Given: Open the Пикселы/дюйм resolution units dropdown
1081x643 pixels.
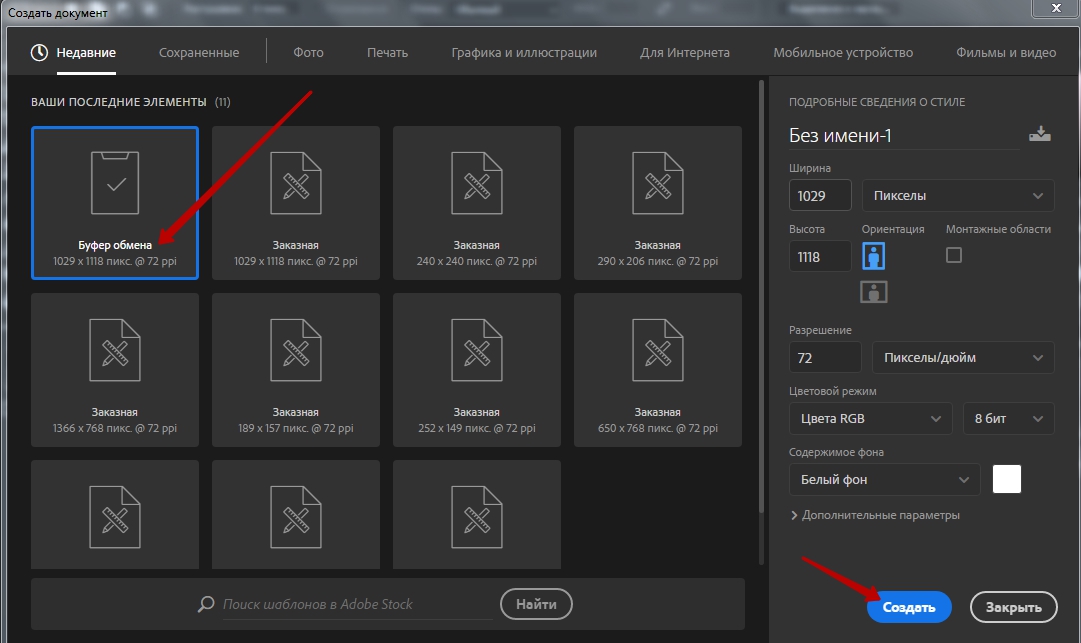Looking at the screenshot, I should click(x=962, y=357).
